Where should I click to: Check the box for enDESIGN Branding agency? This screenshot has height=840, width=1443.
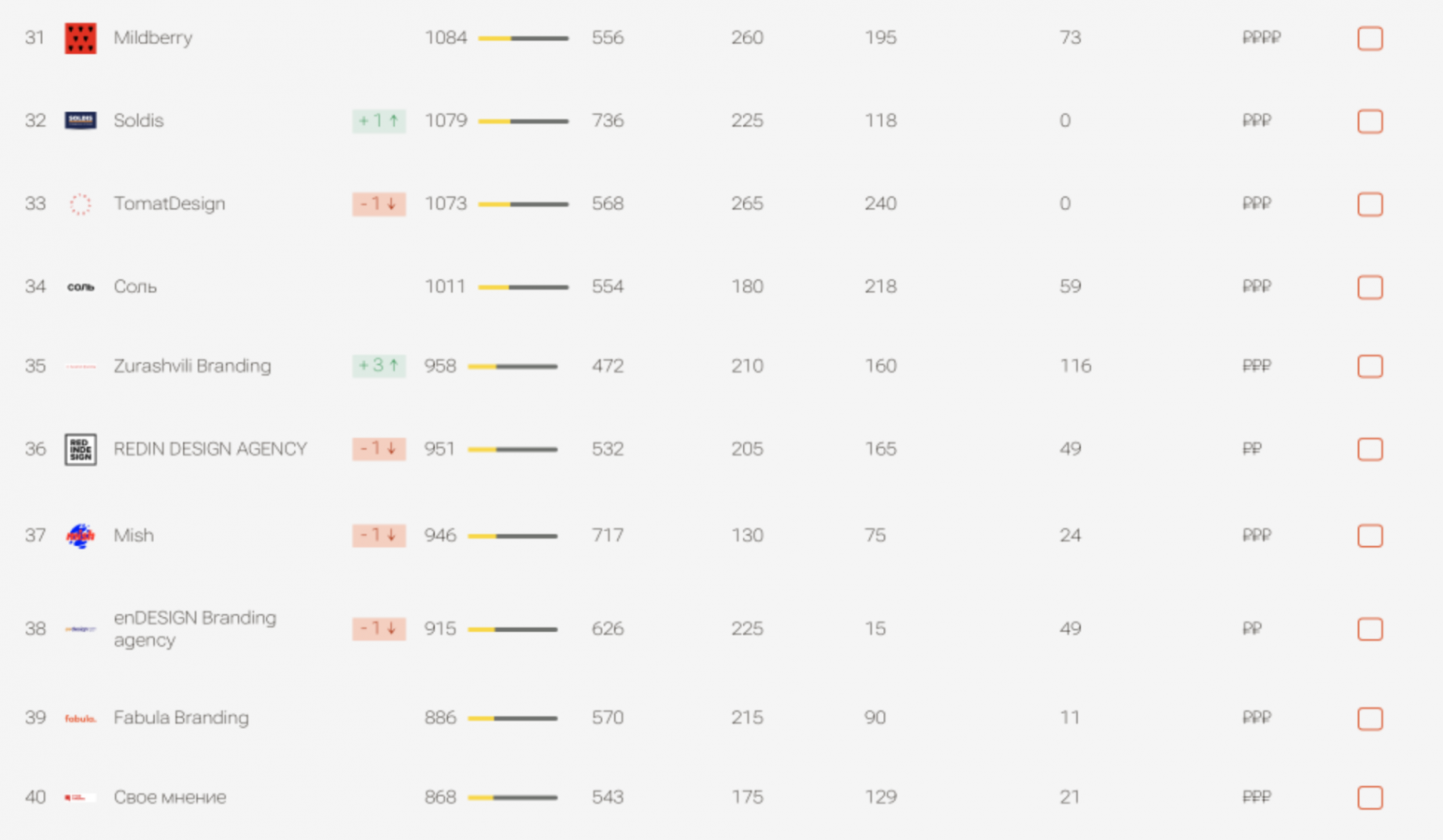[1369, 629]
